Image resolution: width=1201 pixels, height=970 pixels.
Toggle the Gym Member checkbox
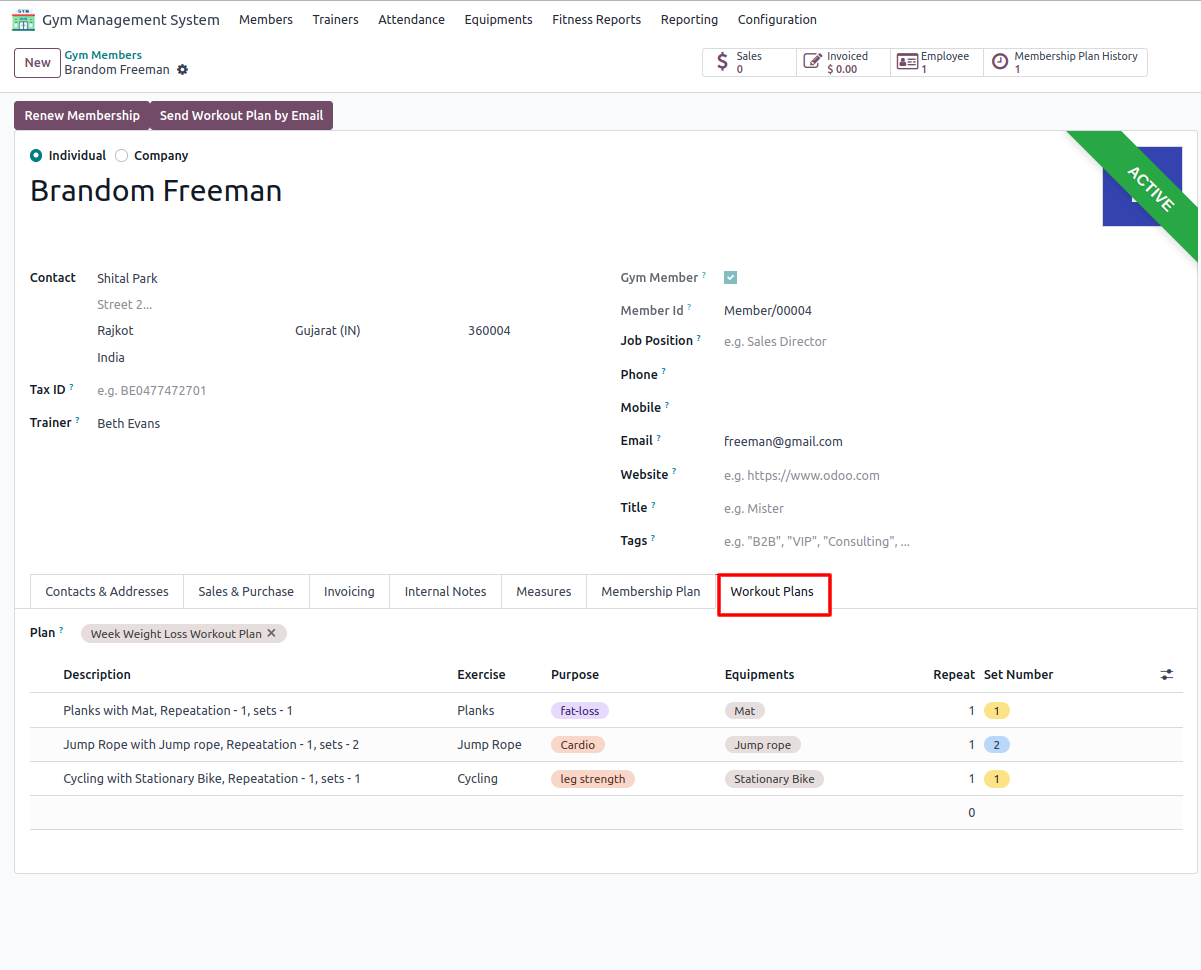coord(731,278)
